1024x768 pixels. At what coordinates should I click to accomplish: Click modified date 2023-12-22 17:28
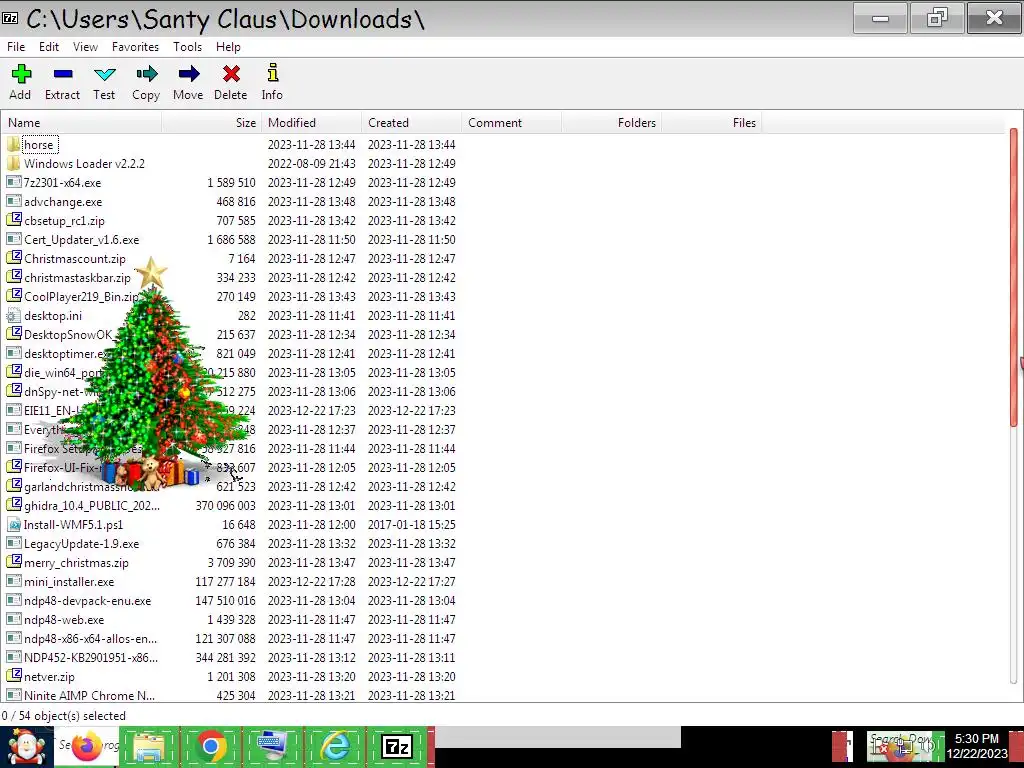pos(312,581)
